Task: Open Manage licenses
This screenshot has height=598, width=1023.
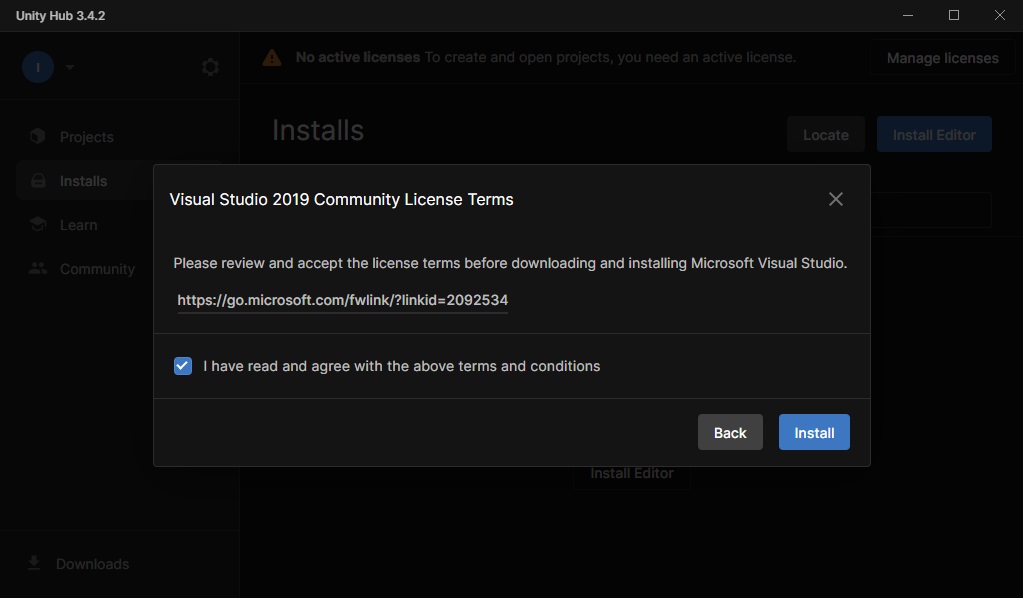Action: click(942, 58)
